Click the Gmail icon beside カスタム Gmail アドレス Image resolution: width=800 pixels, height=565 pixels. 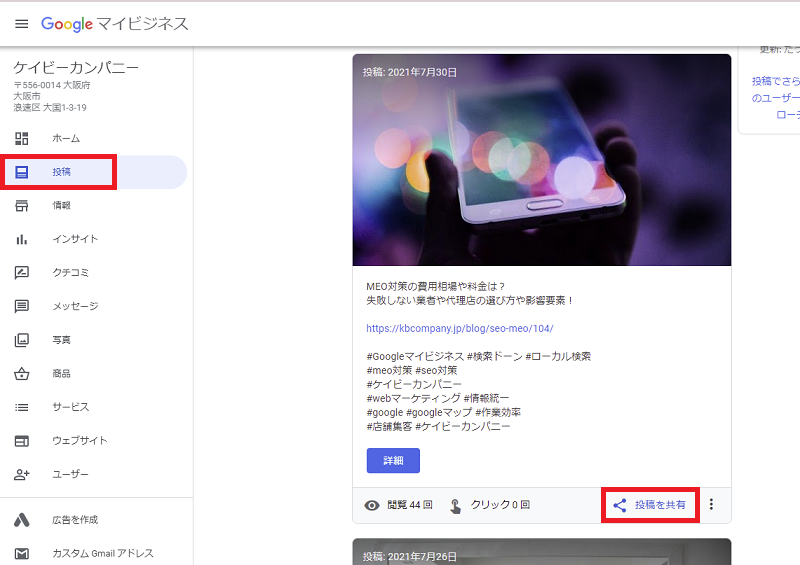pos(21,554)
